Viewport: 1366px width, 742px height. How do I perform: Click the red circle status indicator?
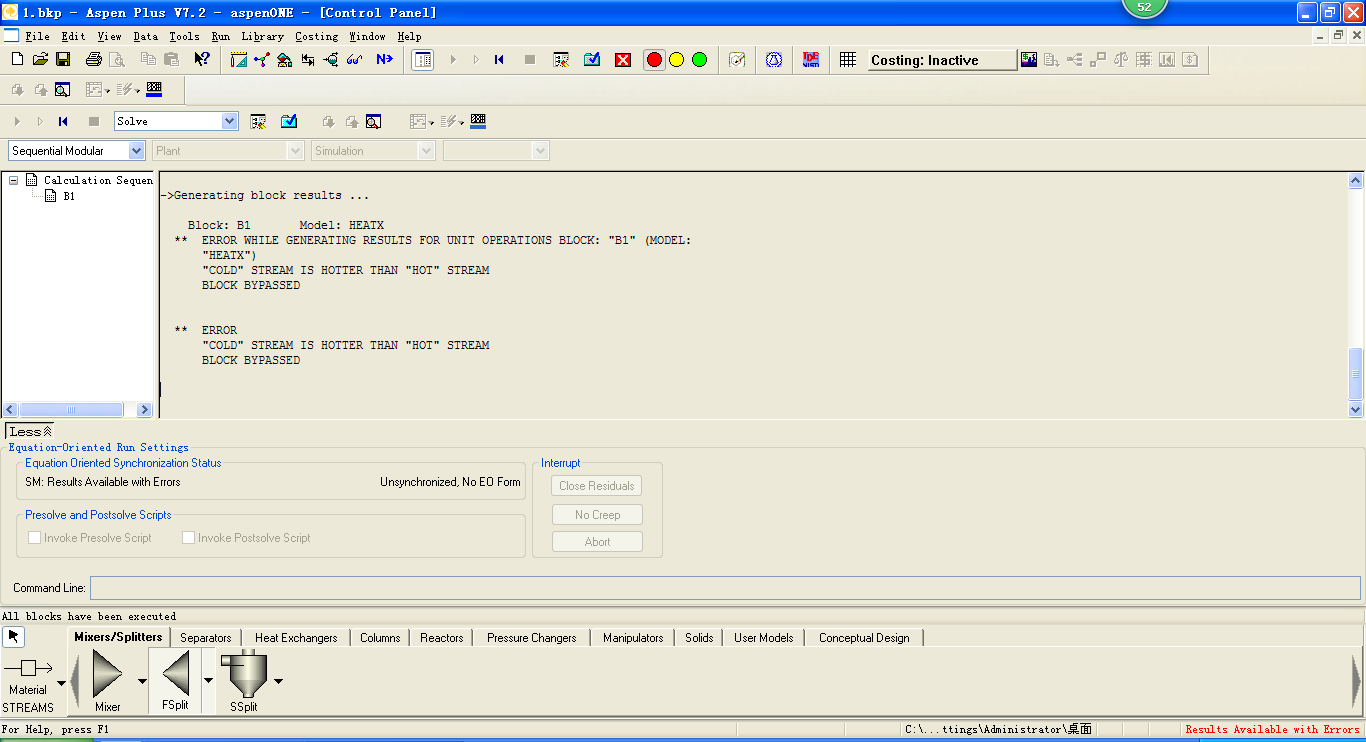[654, 60]
